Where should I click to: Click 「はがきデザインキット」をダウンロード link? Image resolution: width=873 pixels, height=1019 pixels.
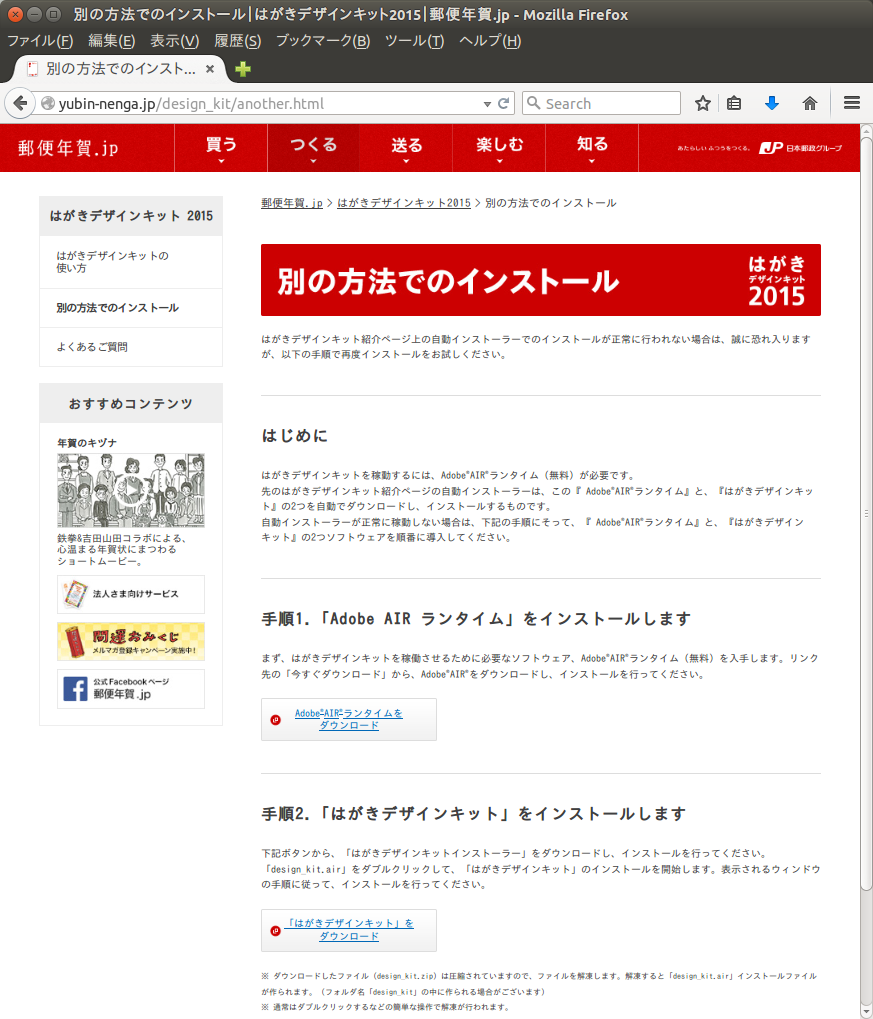[349, 930]
